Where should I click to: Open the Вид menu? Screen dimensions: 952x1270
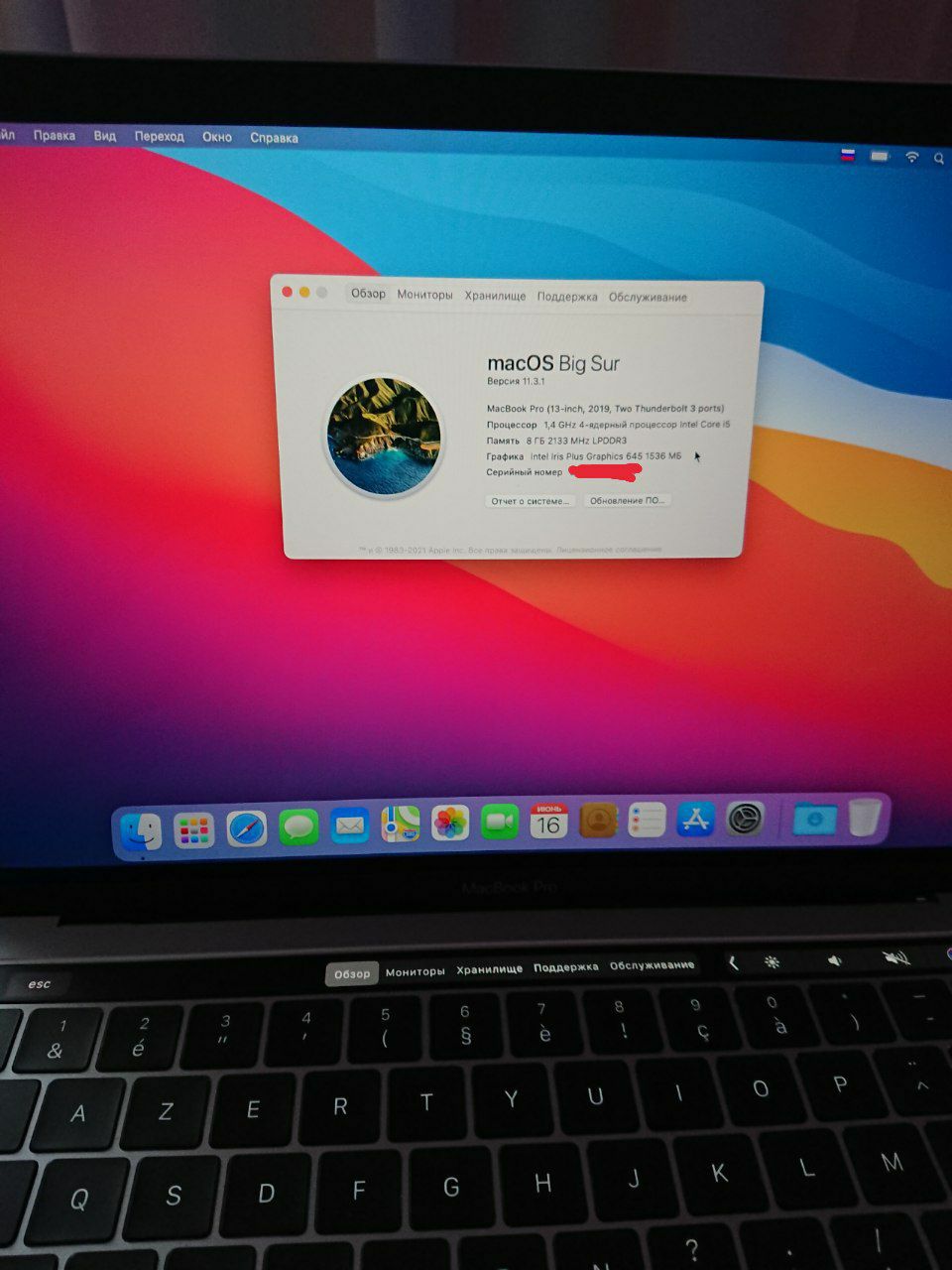pyautogui.click(x=105, y=136)
